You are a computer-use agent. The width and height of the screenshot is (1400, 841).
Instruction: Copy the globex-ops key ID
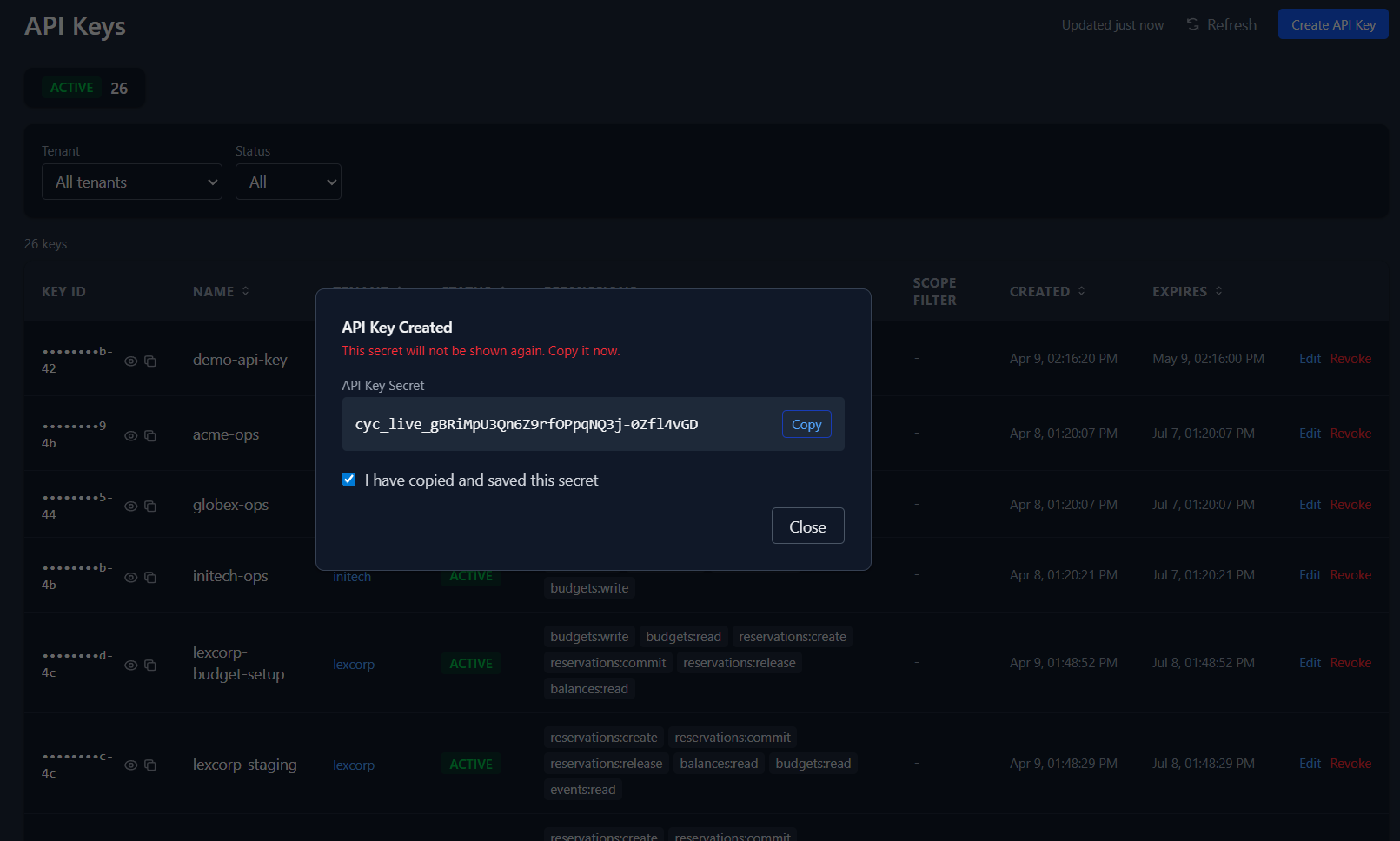point(150,506)
